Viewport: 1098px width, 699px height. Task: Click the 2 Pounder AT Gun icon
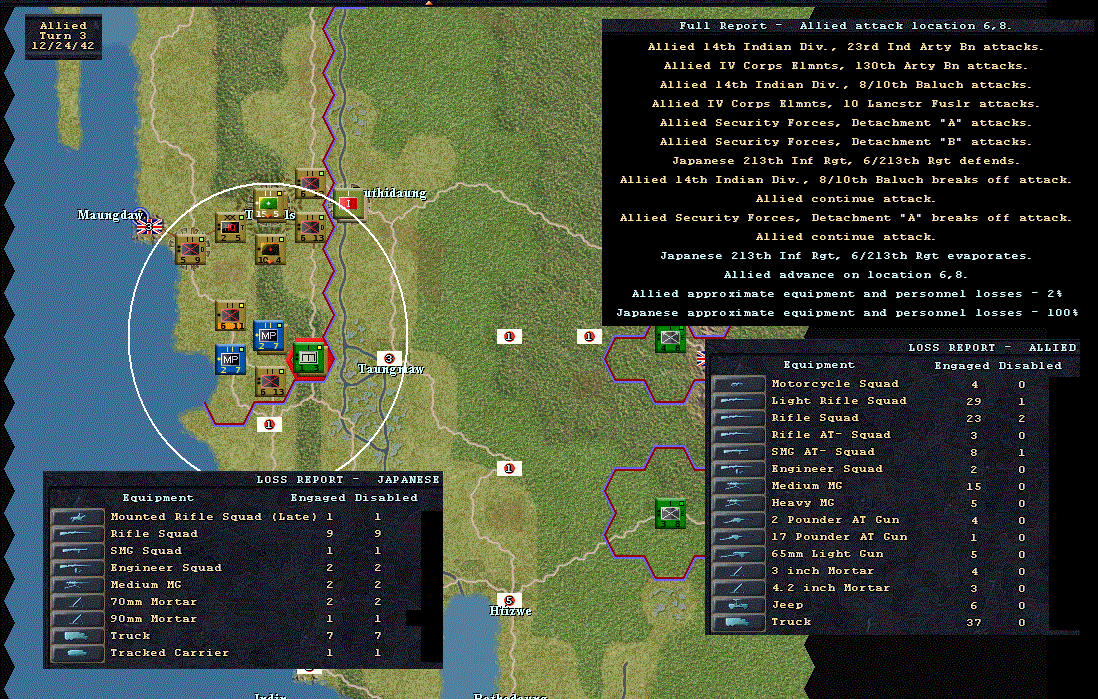coord(738,520)
